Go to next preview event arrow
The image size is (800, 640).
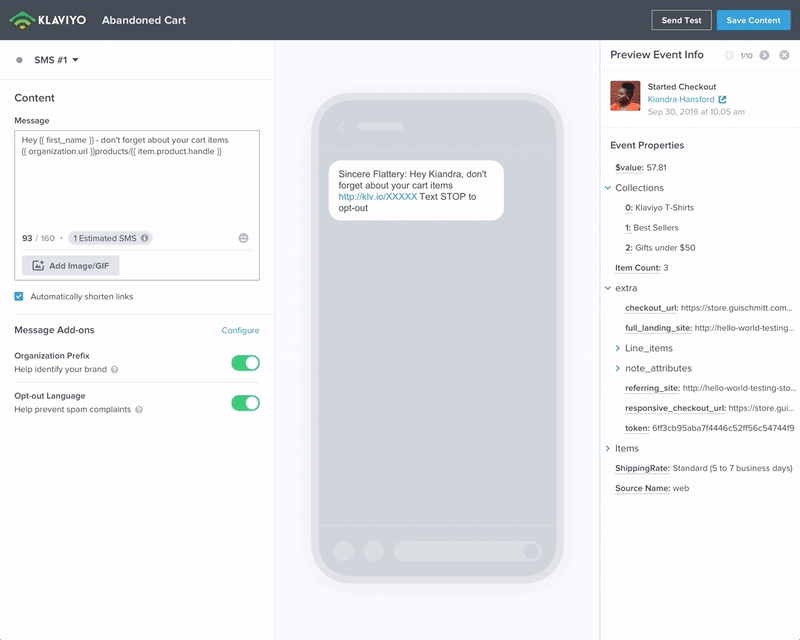(x=764, y=55)
